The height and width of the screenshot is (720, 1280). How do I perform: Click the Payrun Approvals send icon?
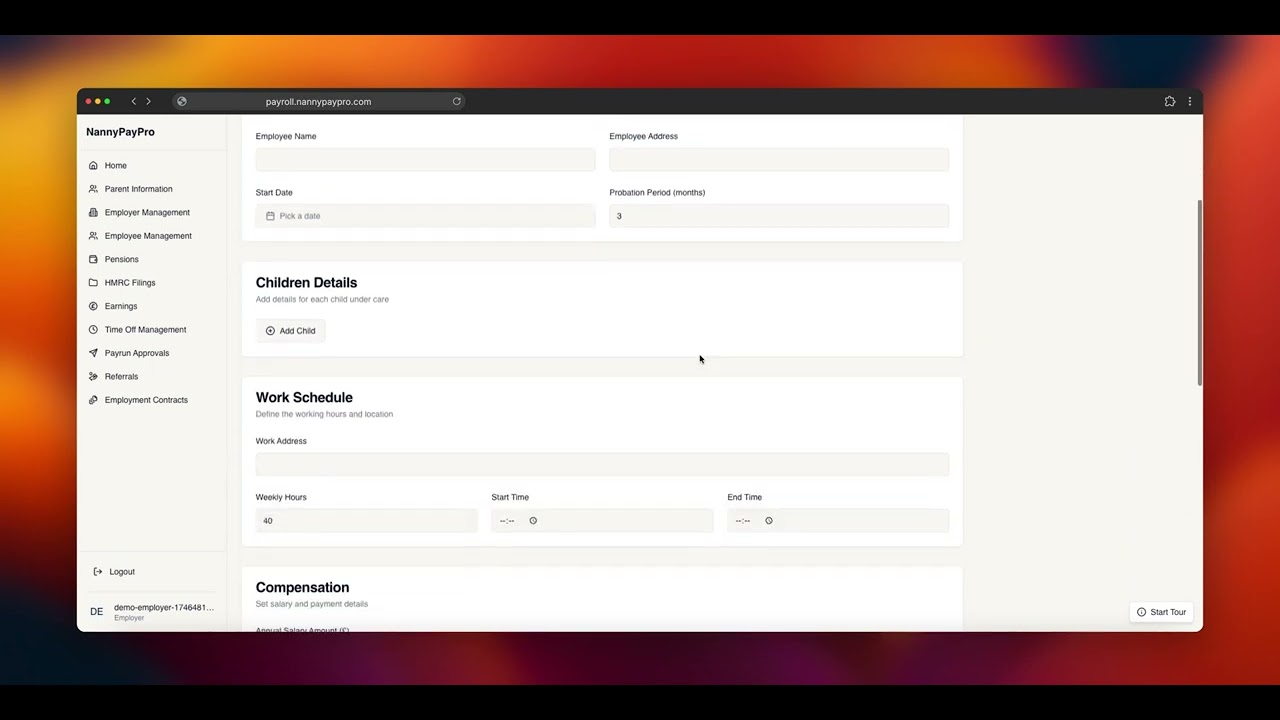93,353
